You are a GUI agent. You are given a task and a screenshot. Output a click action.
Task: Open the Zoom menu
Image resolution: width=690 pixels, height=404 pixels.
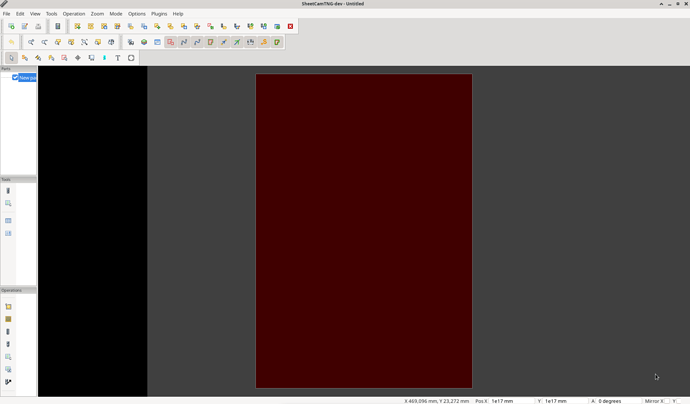point(97,14)
